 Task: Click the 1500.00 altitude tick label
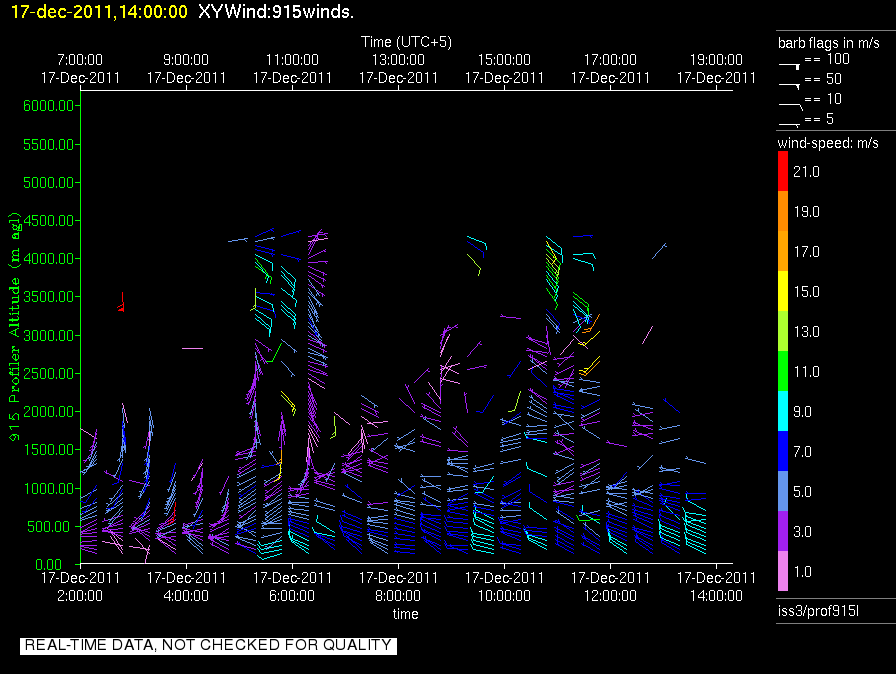[x=49, y=450]
